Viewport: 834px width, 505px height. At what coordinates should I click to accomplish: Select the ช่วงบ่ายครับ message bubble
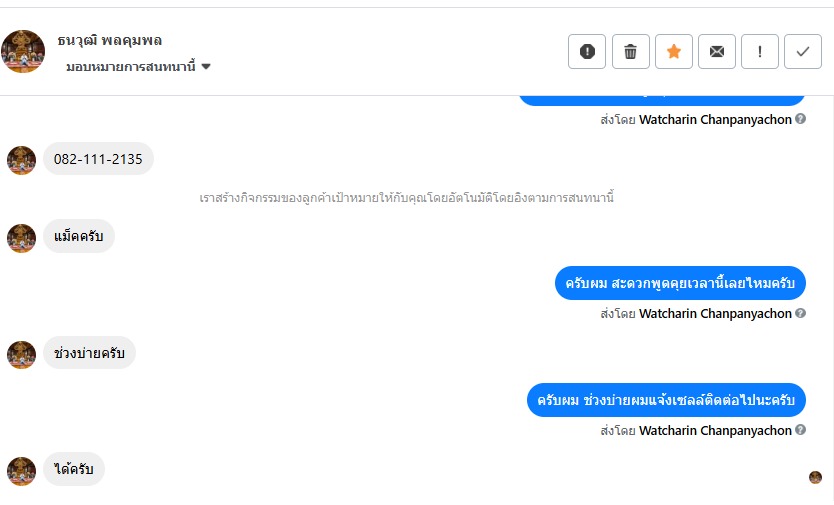click(89, 353)
